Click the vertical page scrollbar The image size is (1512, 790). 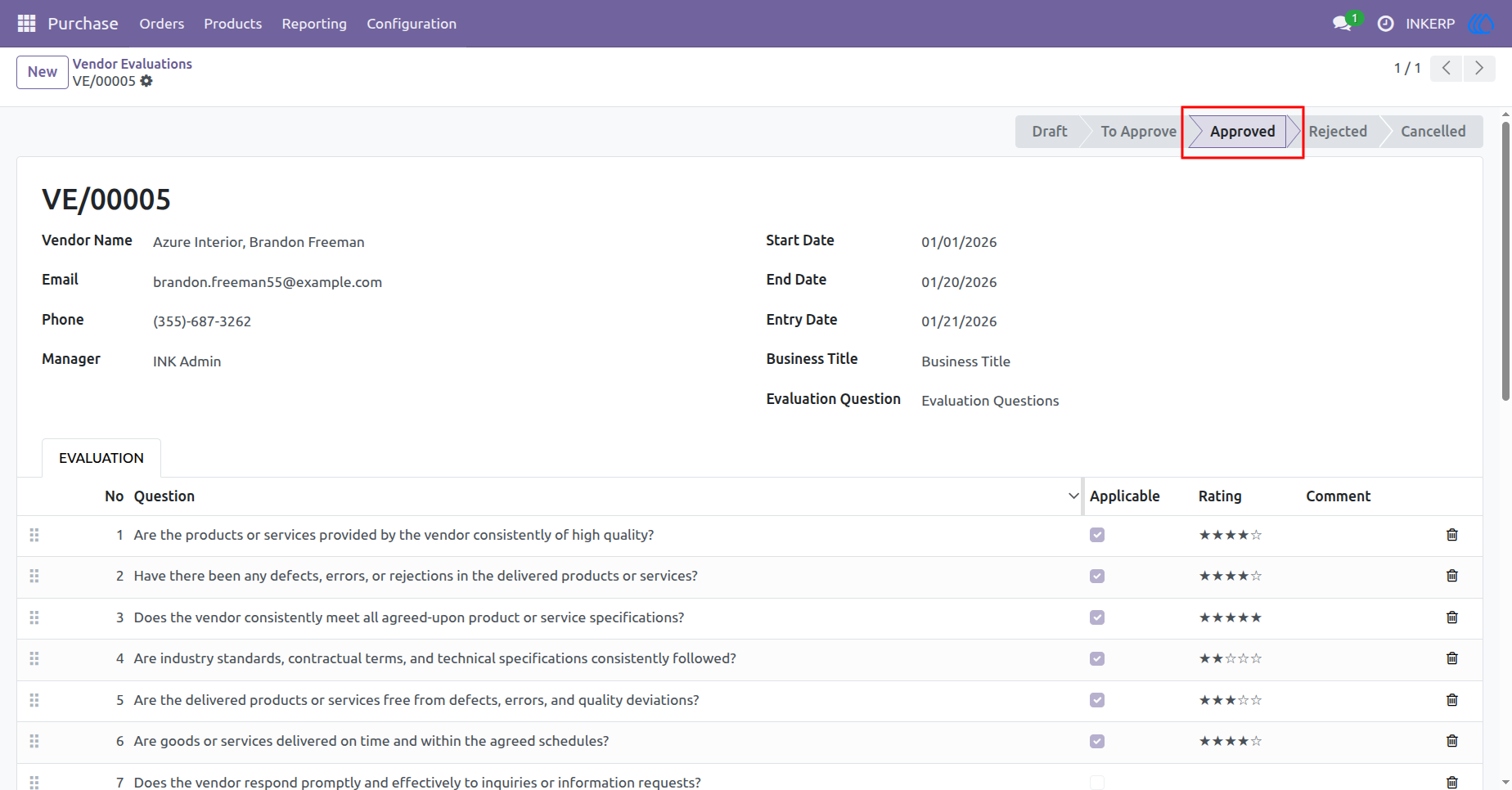click(1505, 262)
